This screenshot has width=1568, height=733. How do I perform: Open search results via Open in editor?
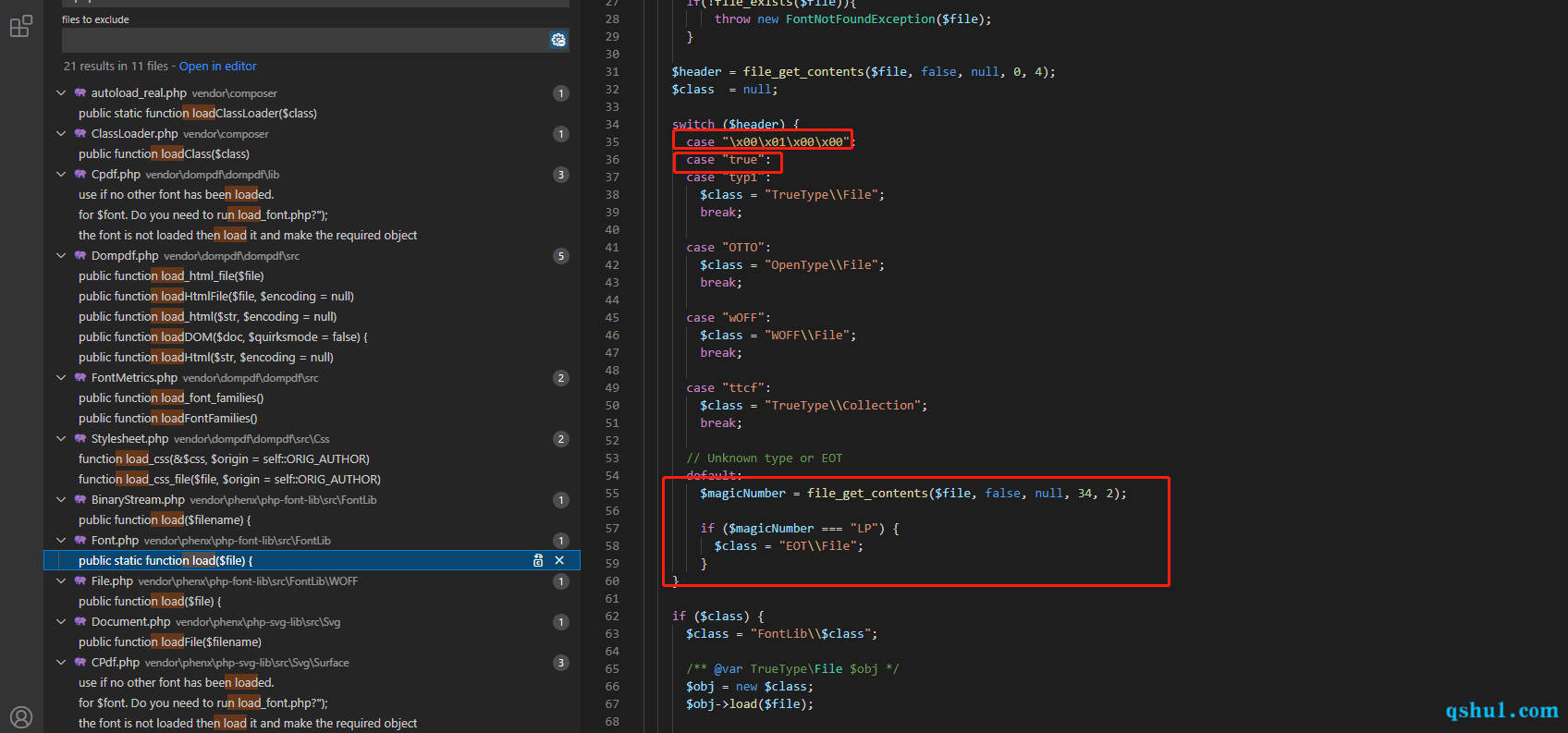217,66
